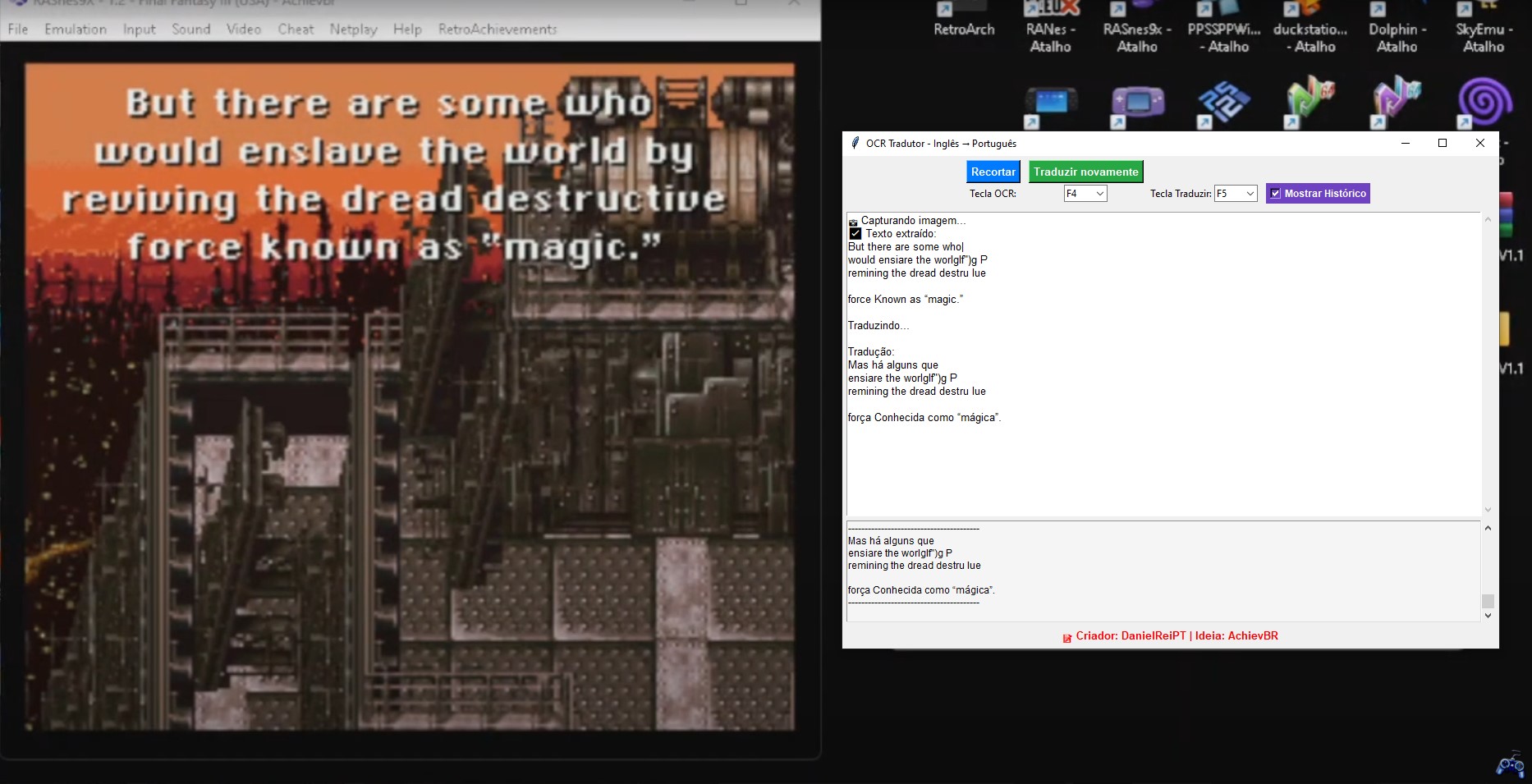This screenshot has height=784, width=1532.
Task: Open the Video menu in RASnes9x
Action: click(x=244, y=29)
